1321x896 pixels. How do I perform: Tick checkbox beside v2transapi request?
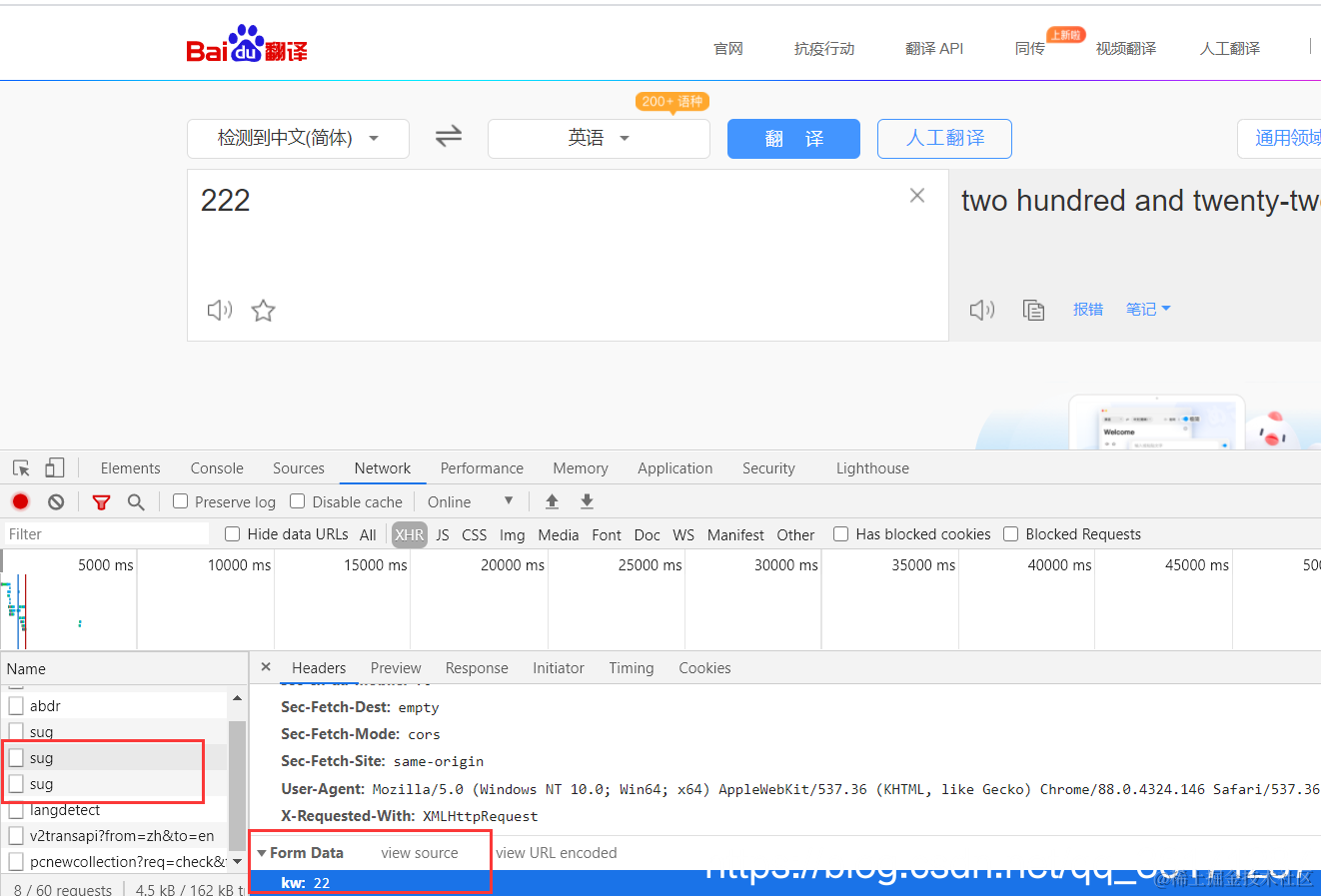coord(16,835)
